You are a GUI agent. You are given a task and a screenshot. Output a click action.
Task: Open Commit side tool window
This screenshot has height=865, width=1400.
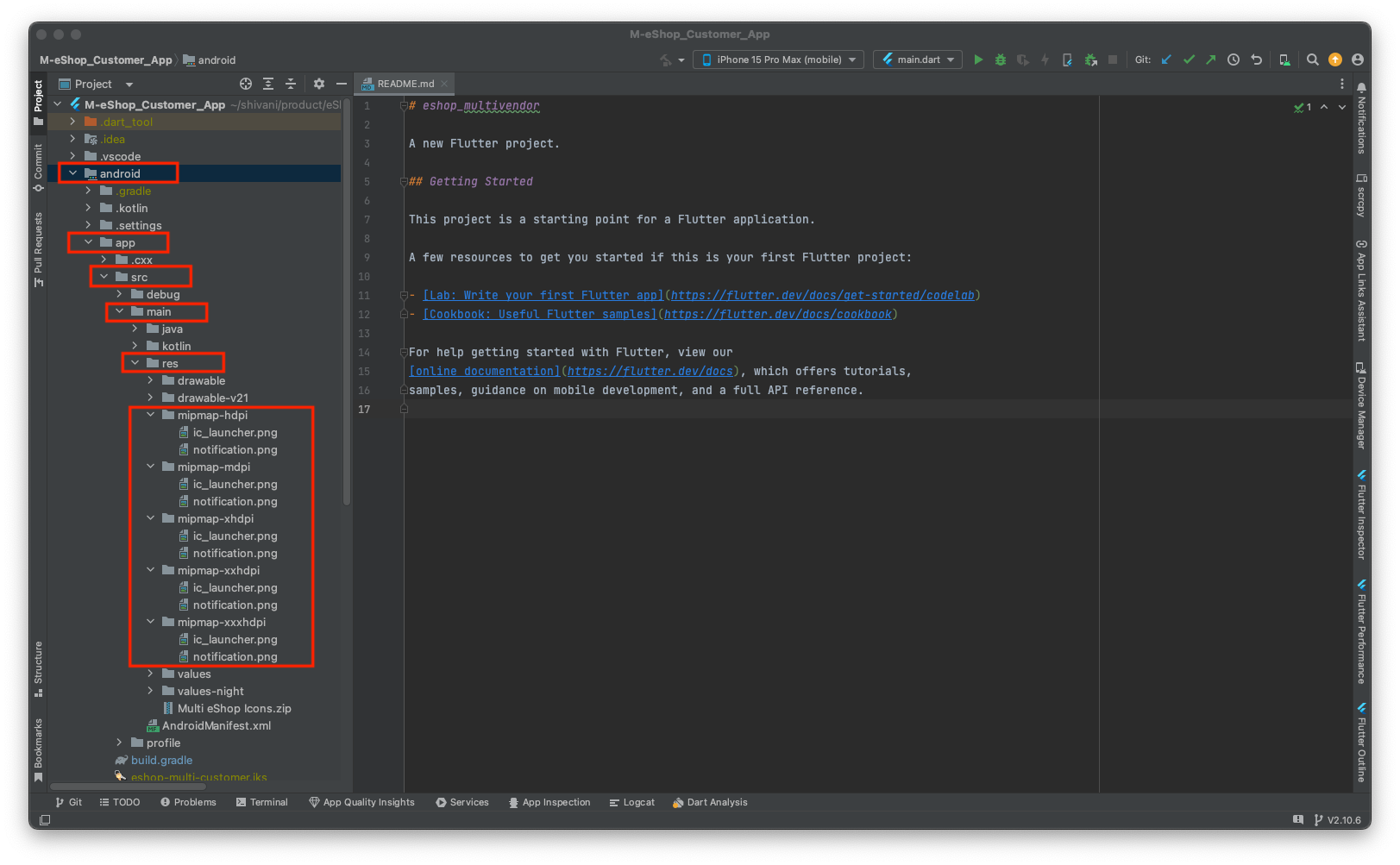(x=38, y=167)
